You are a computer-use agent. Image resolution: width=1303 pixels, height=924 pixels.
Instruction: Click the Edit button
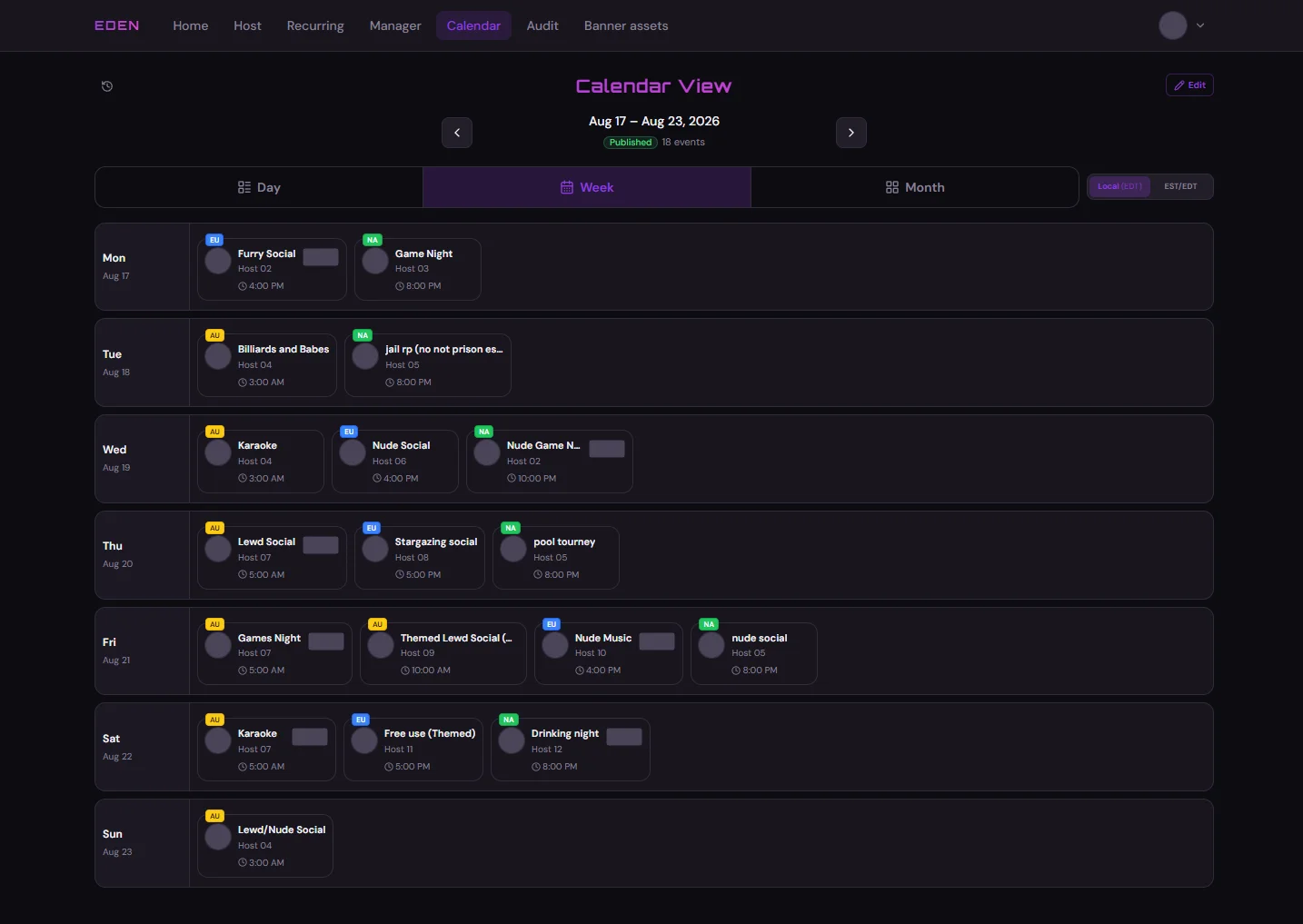tap(1189, 84)
